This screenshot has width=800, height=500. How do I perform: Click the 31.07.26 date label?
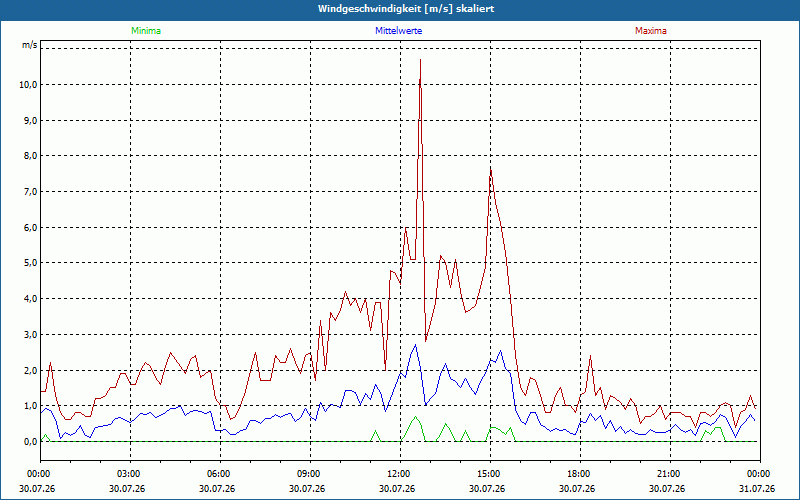[757, 488]
